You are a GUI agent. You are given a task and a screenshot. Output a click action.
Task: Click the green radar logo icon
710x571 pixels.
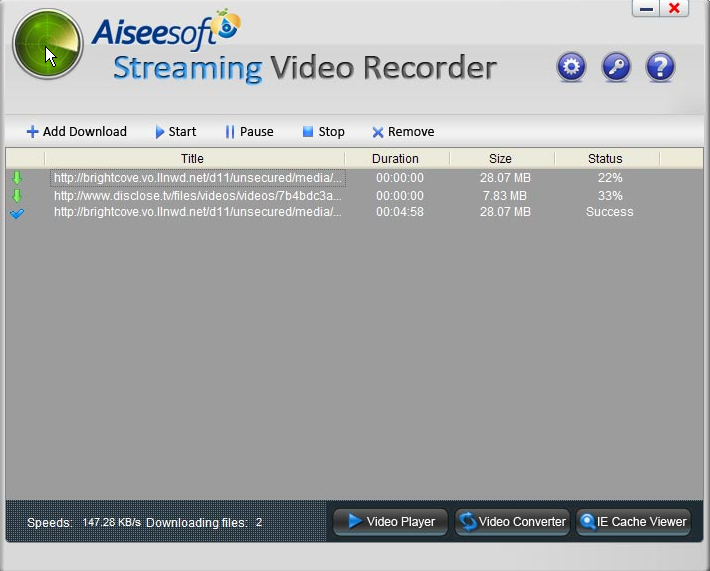pyautogui.click(x=47, y=44)
